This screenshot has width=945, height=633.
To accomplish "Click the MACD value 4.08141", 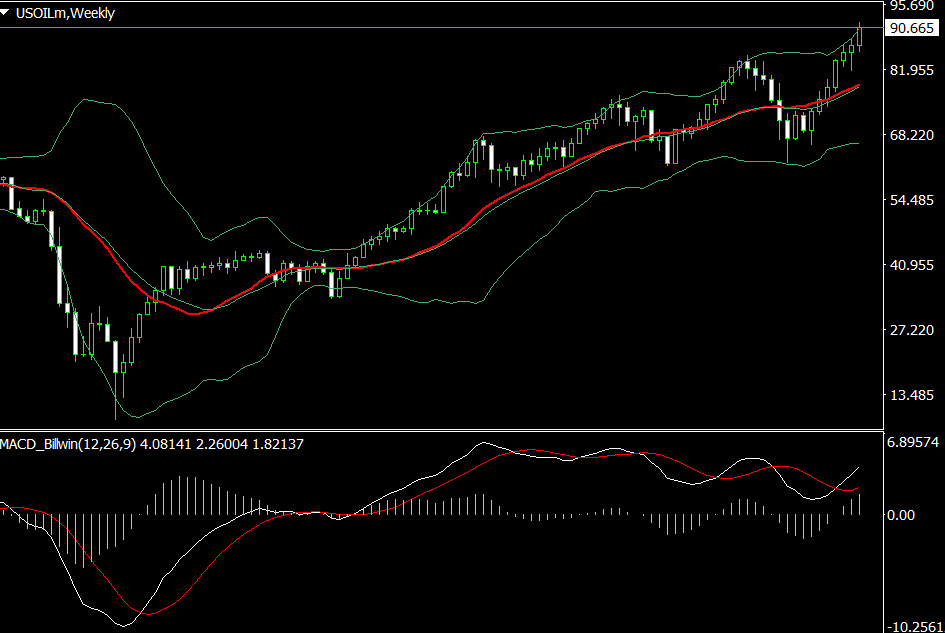I will tap(165, 444).
